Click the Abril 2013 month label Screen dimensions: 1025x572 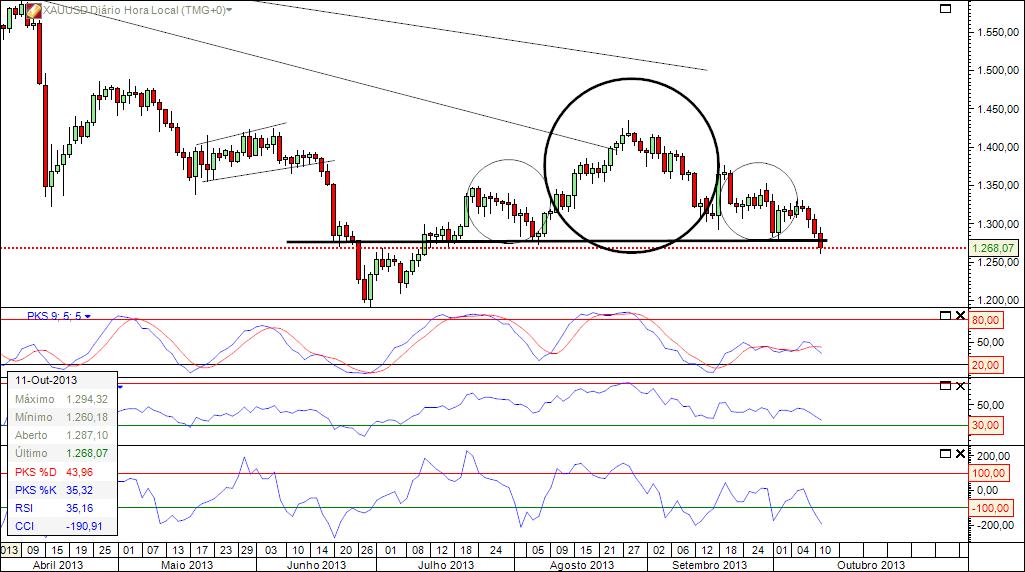coord(58,565)
